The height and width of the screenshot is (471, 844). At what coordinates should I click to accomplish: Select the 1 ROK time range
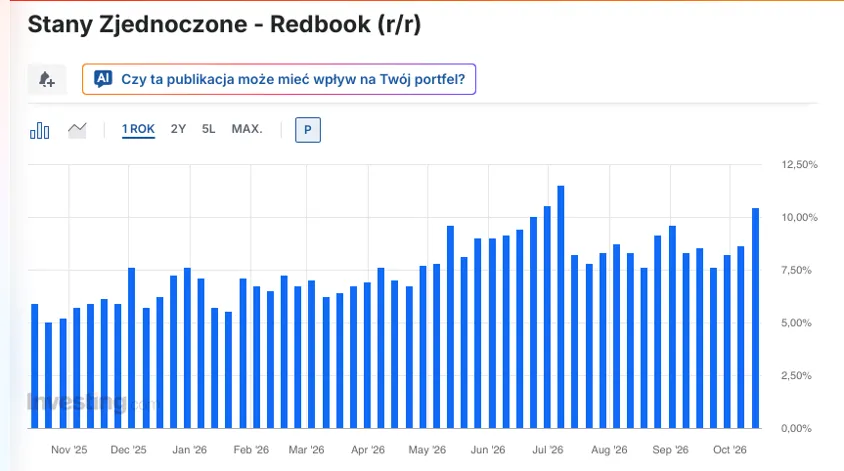(138, 129)
